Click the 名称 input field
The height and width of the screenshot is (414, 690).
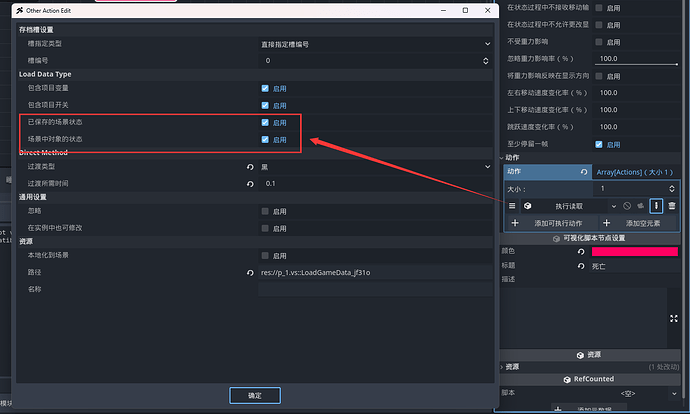pos(375,289)
